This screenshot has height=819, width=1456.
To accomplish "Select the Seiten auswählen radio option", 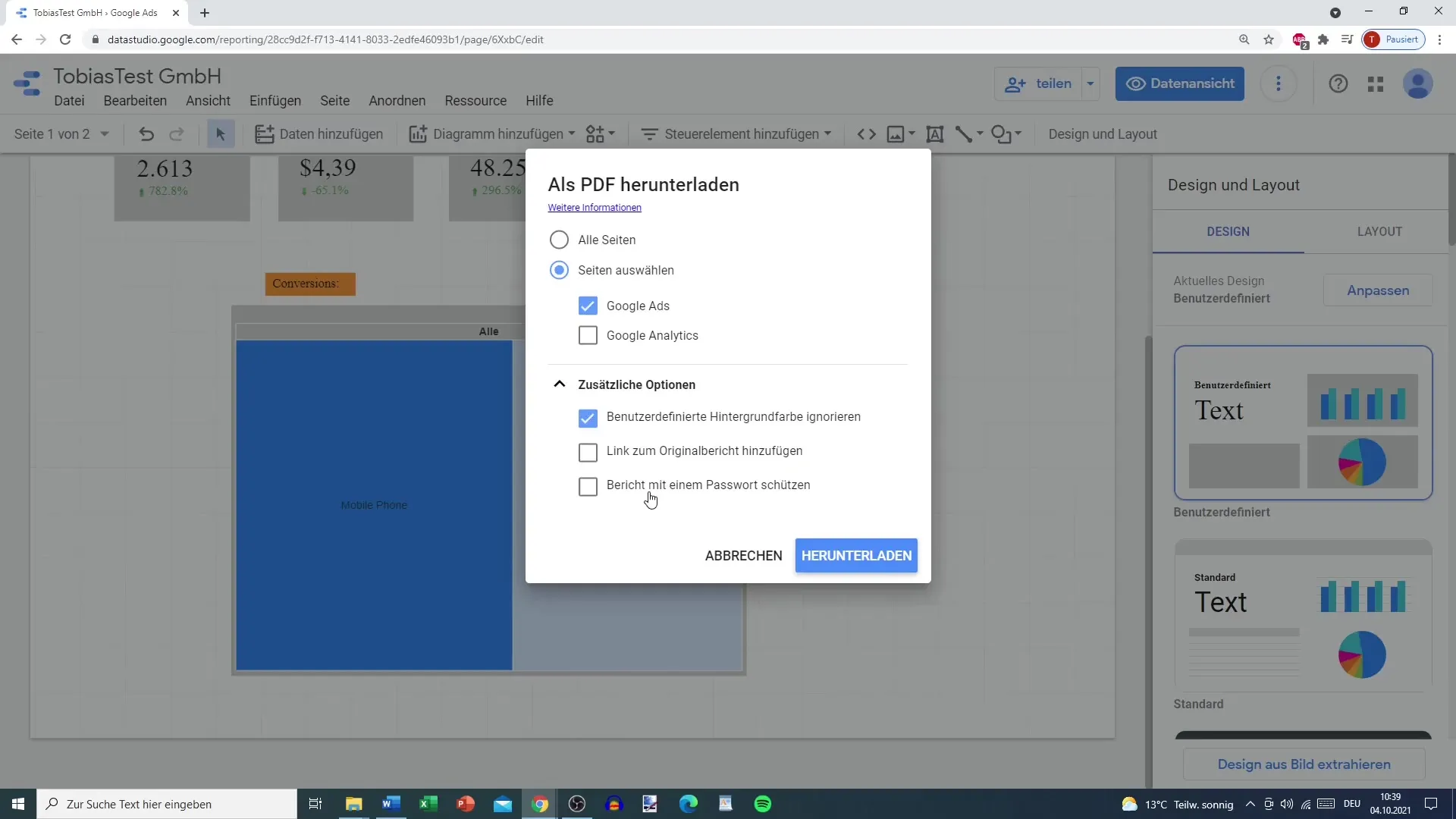I will pyautogui.click(x=559, y=270).
